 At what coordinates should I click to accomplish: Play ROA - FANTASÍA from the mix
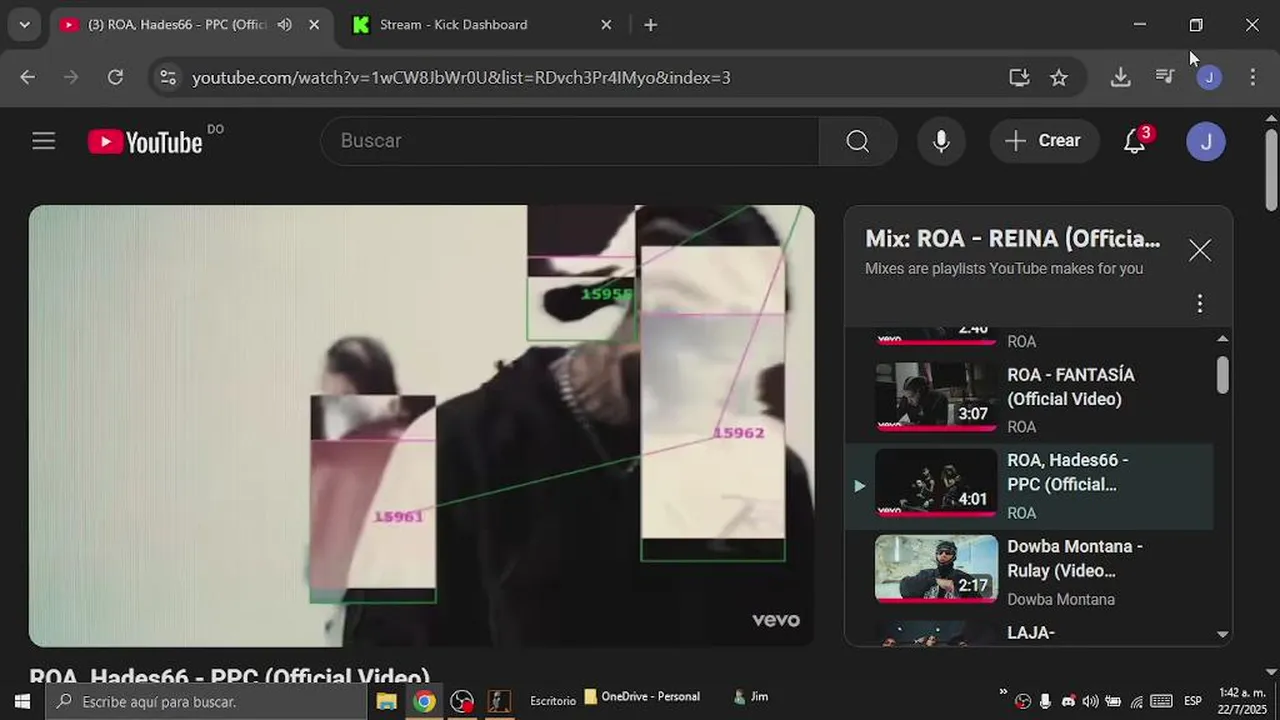tap(1029, 398)
